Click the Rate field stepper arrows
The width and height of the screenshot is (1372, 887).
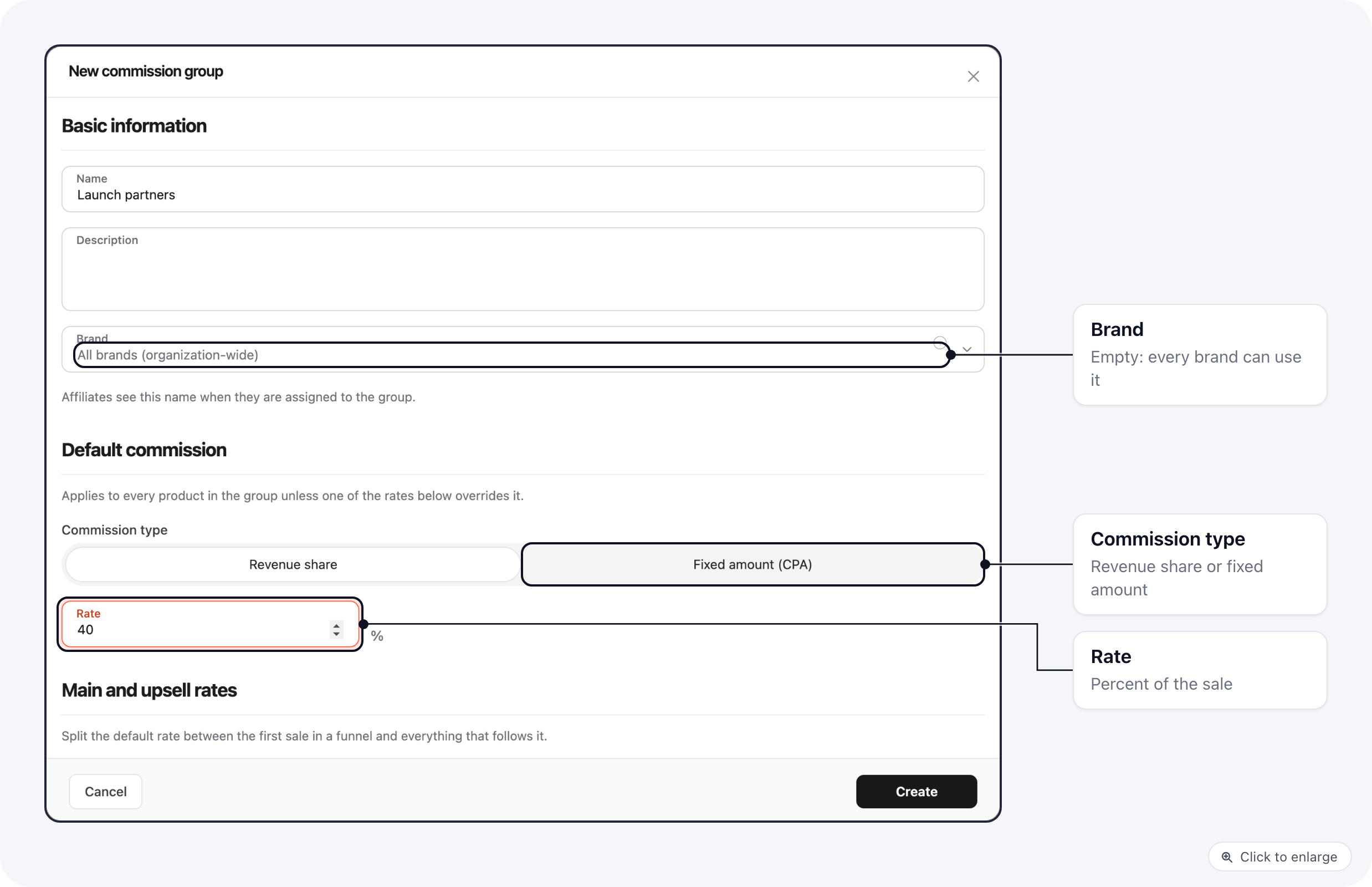tap(336, 630)
